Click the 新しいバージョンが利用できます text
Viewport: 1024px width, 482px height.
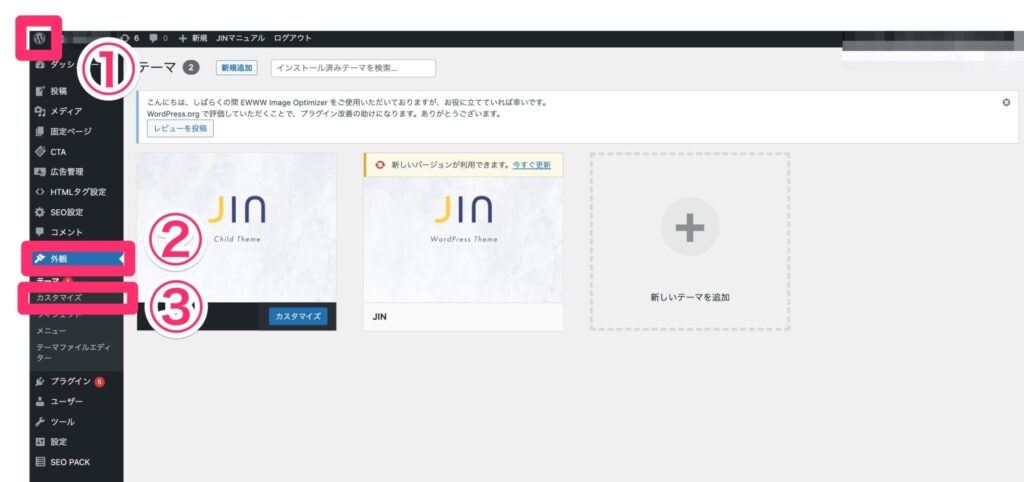tap(450, 165)
